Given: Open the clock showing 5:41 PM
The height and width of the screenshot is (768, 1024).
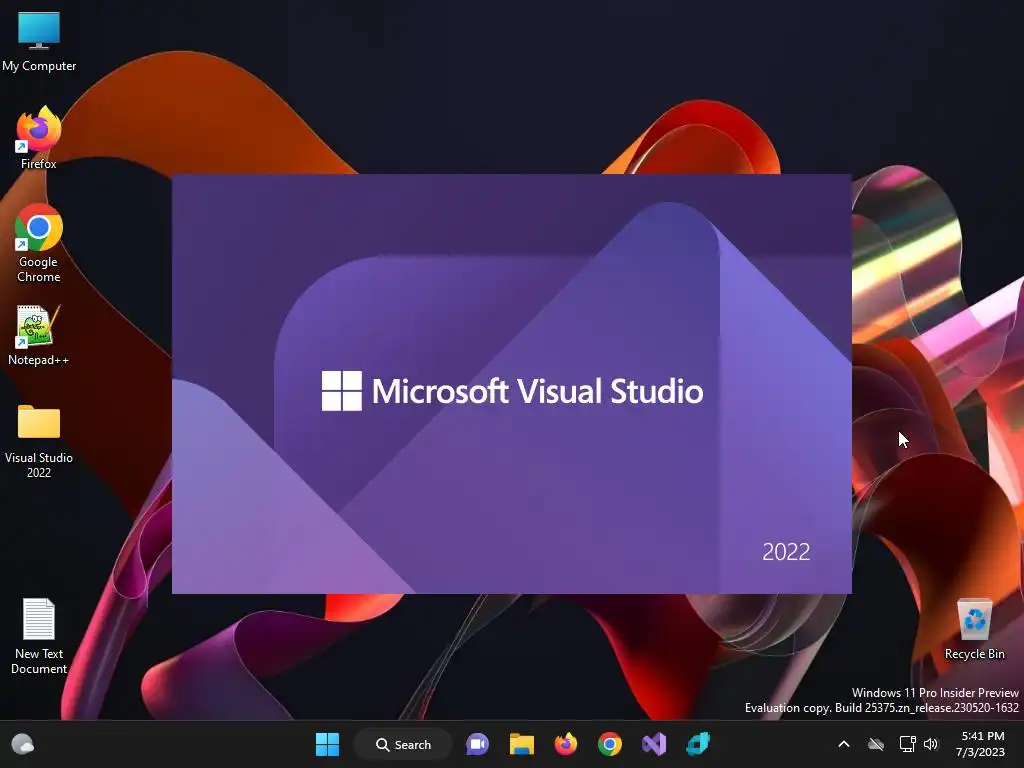Looking at the screenshot, I should (x=980, y=744).
